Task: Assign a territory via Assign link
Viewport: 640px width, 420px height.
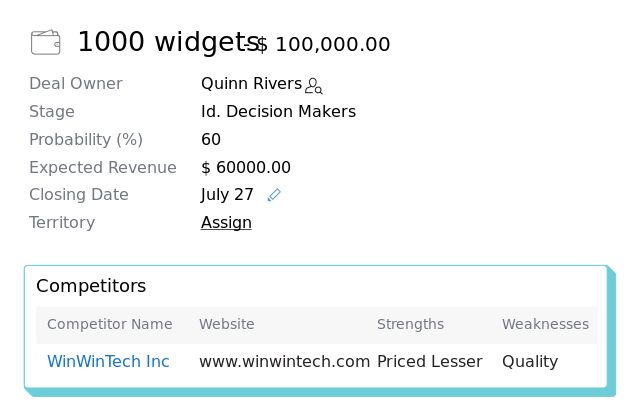Action: pyautogui.click(x=226, y=222)
